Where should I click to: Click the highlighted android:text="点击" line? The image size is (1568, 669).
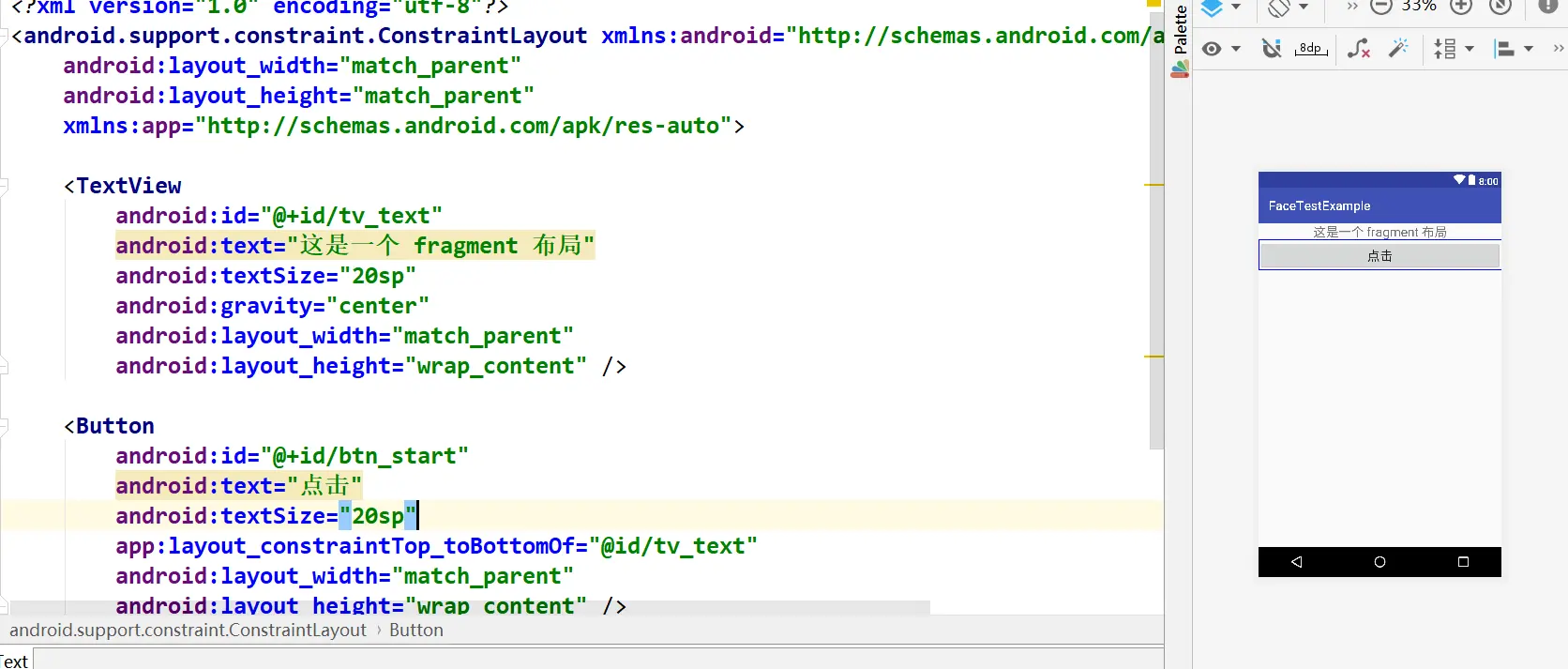coord(238,486)
